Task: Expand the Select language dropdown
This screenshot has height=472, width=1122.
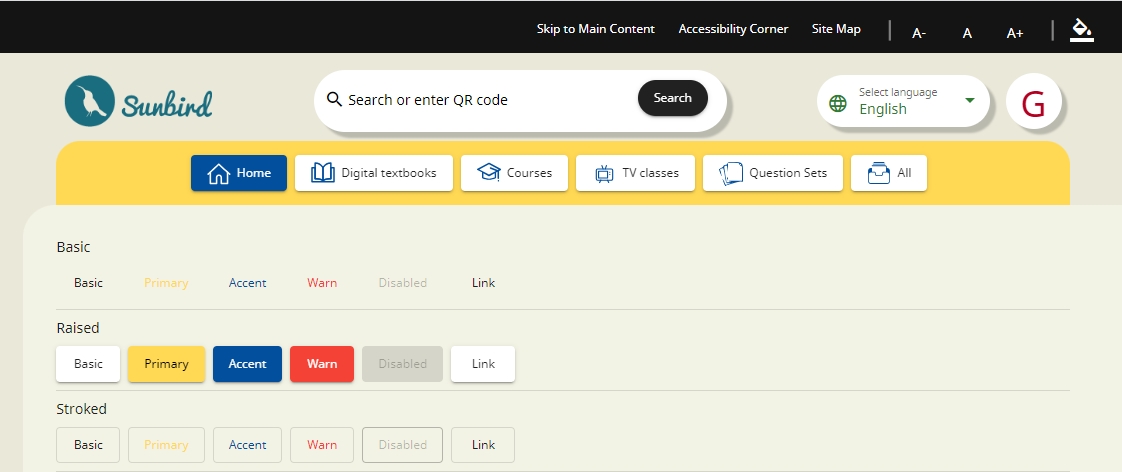Action: pos(900,101)
